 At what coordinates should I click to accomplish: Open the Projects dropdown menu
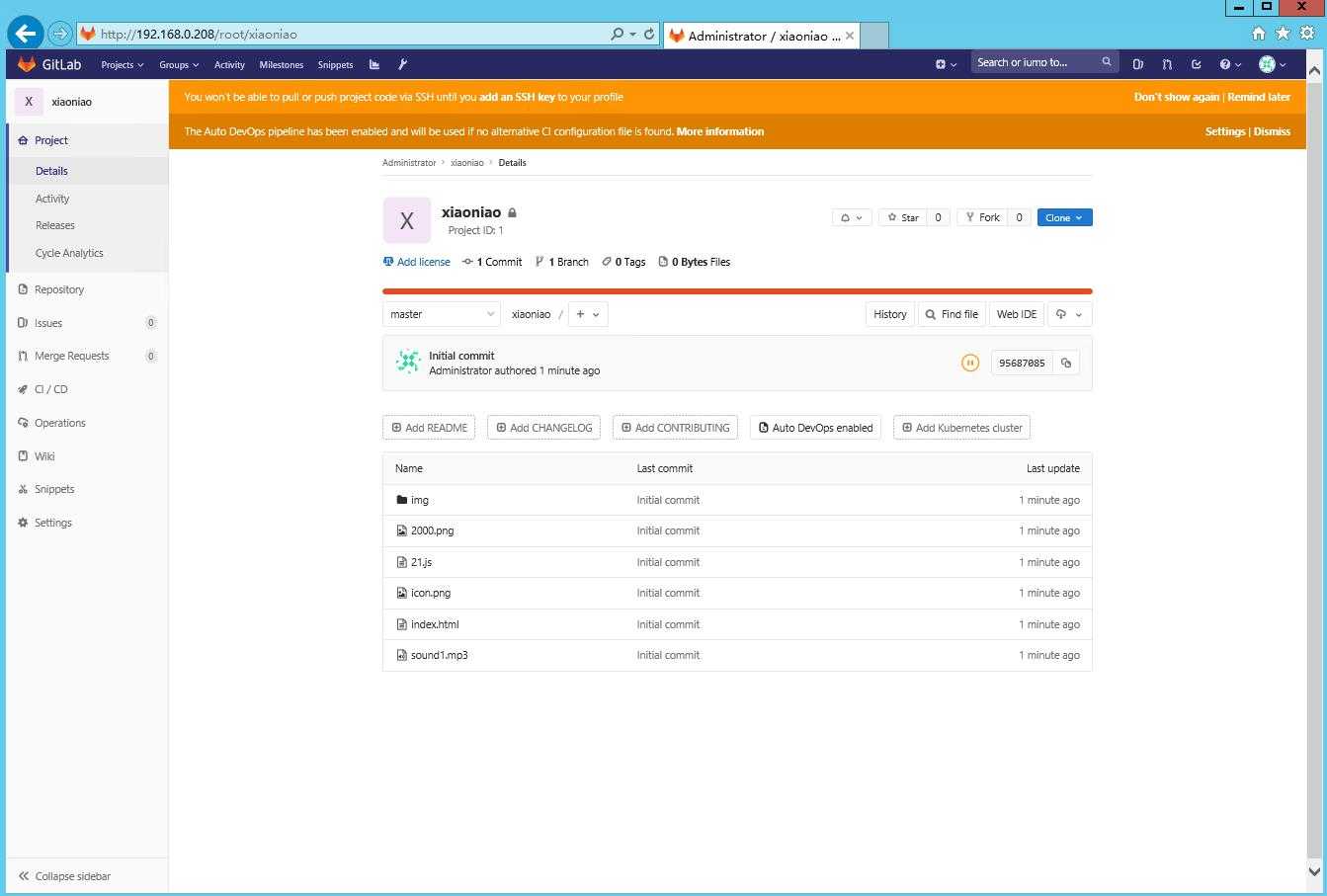(x=122, y=64)
